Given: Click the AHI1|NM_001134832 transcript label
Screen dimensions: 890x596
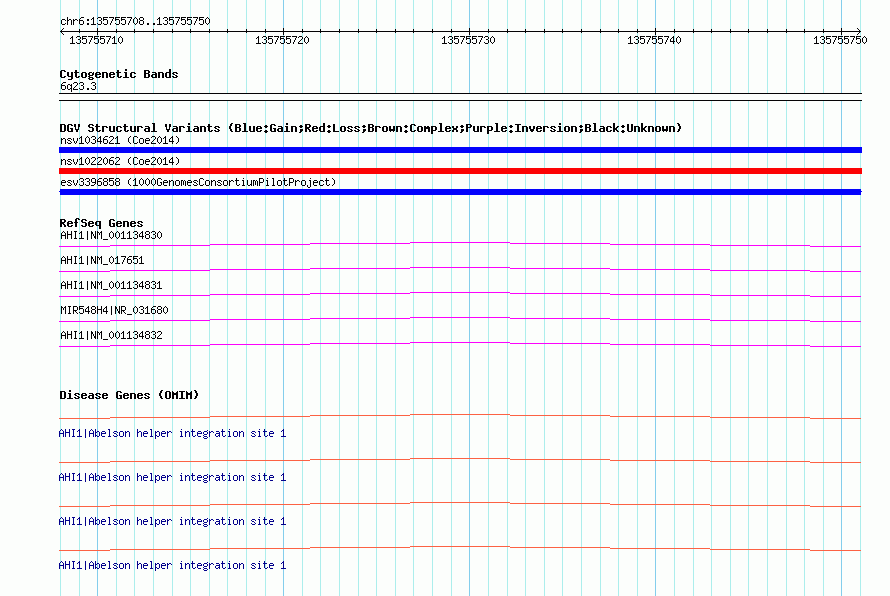Looking at the screenshot, I should (x=111, y=335).
